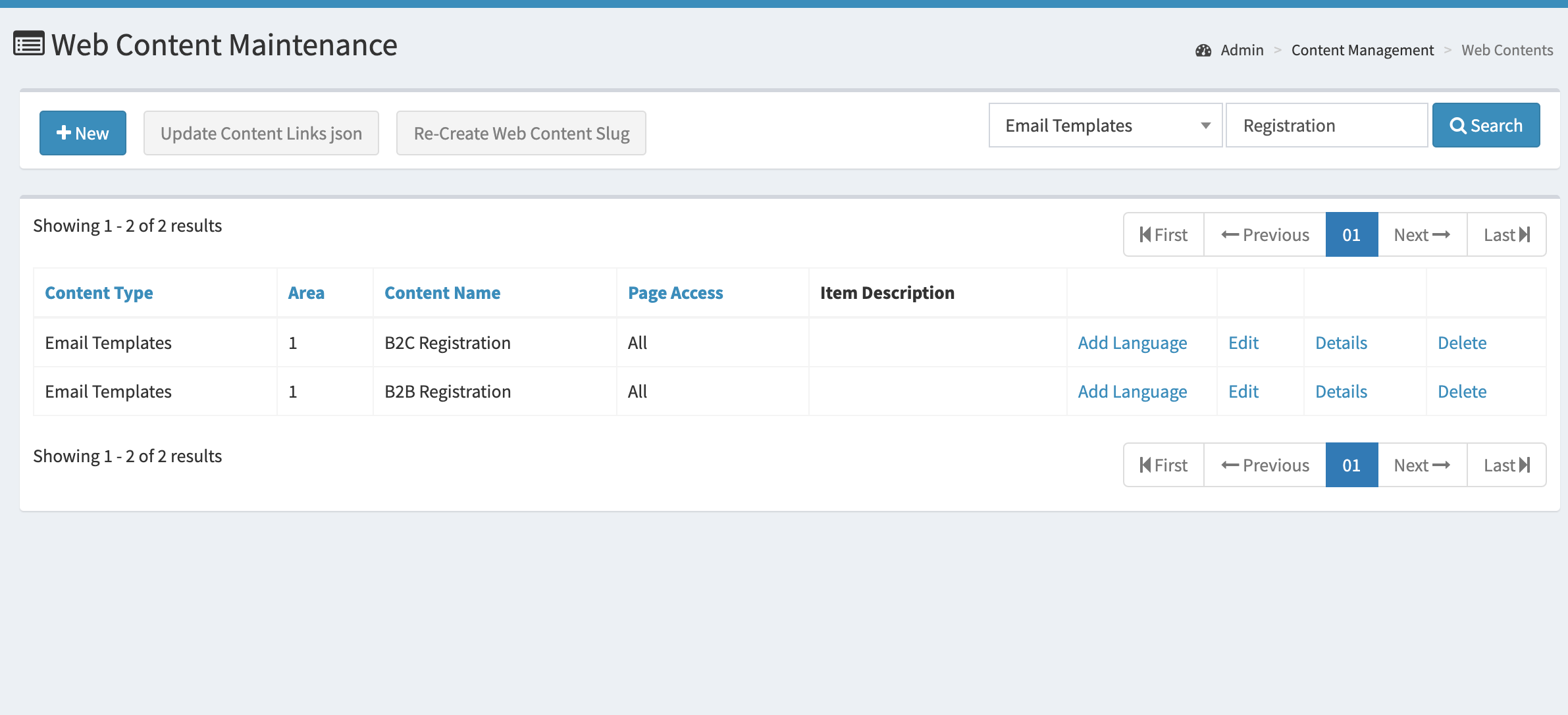Image resolution: width=1568 pixels, height=715 pixels.
Task: Sort by Page Access column header
Action: pos(675,293)
